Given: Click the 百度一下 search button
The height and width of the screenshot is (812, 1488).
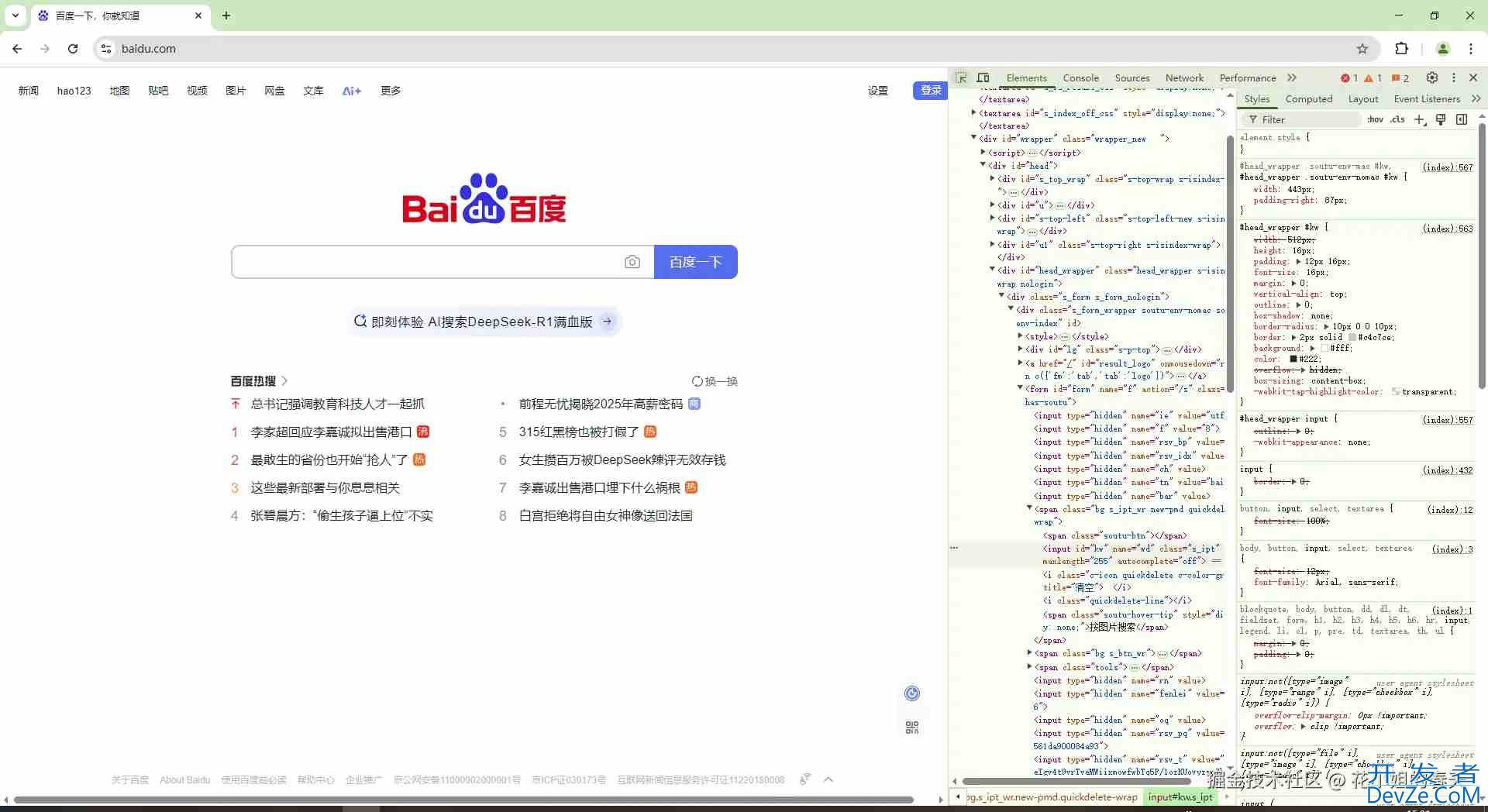Looking at the screenshot, I should (x=696, y=262).
